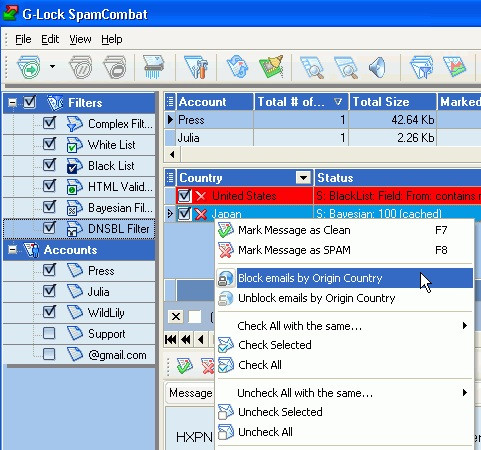Click the 42.64 Kb total size cell
Image resolution: width=481 pixels, height=450 pixels.
click(x=392, y=120)
